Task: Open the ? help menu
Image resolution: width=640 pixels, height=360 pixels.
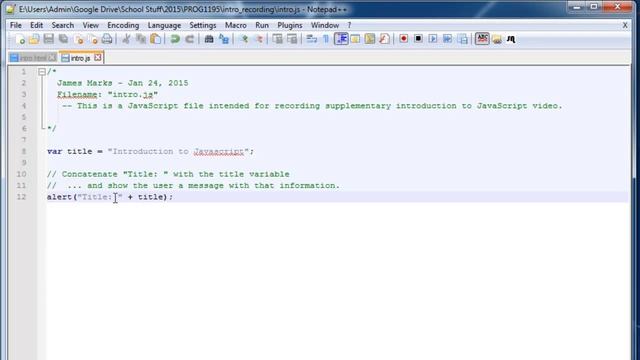Action: (x=349, y=25)
